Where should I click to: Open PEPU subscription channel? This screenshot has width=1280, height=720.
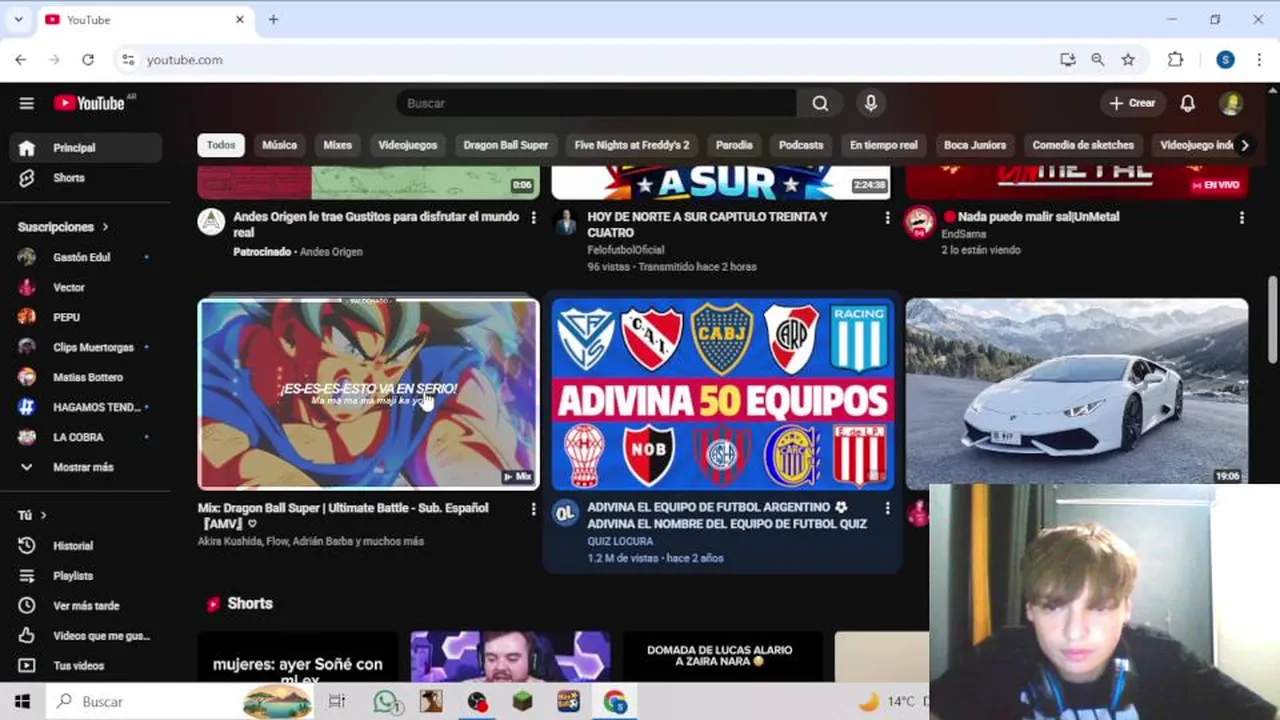tap(86, 317)
